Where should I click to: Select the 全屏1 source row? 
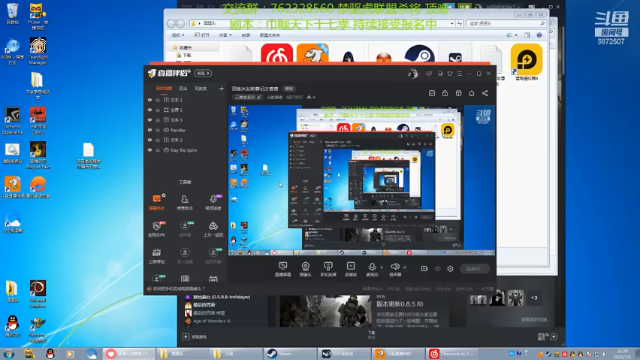[x=185, y=110]
